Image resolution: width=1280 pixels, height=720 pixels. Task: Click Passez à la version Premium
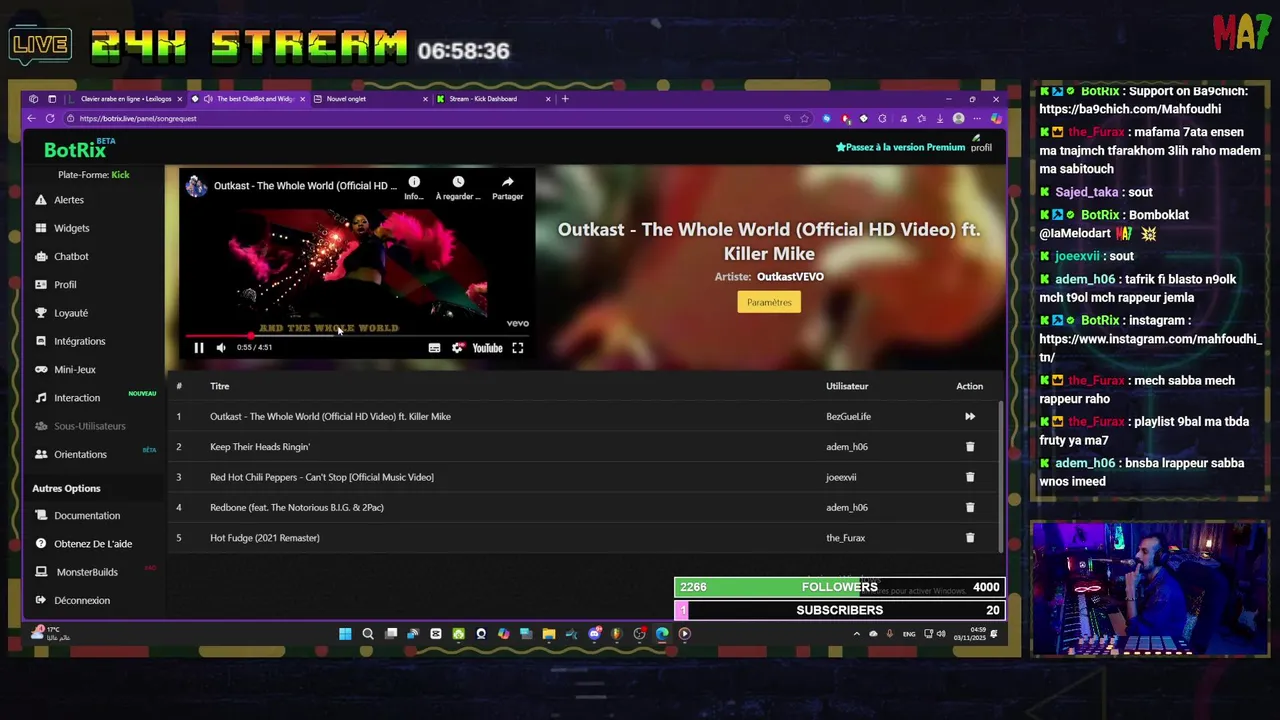901,147
